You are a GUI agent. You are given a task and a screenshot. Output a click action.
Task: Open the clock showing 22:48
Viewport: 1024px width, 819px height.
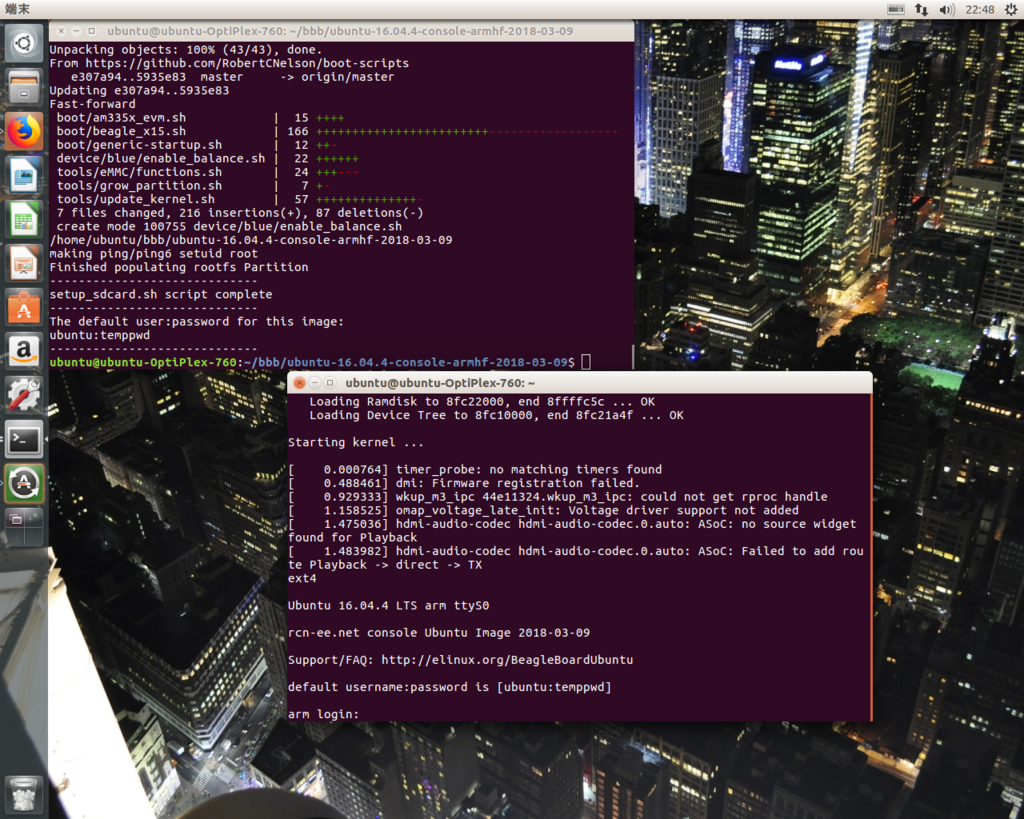980,9
